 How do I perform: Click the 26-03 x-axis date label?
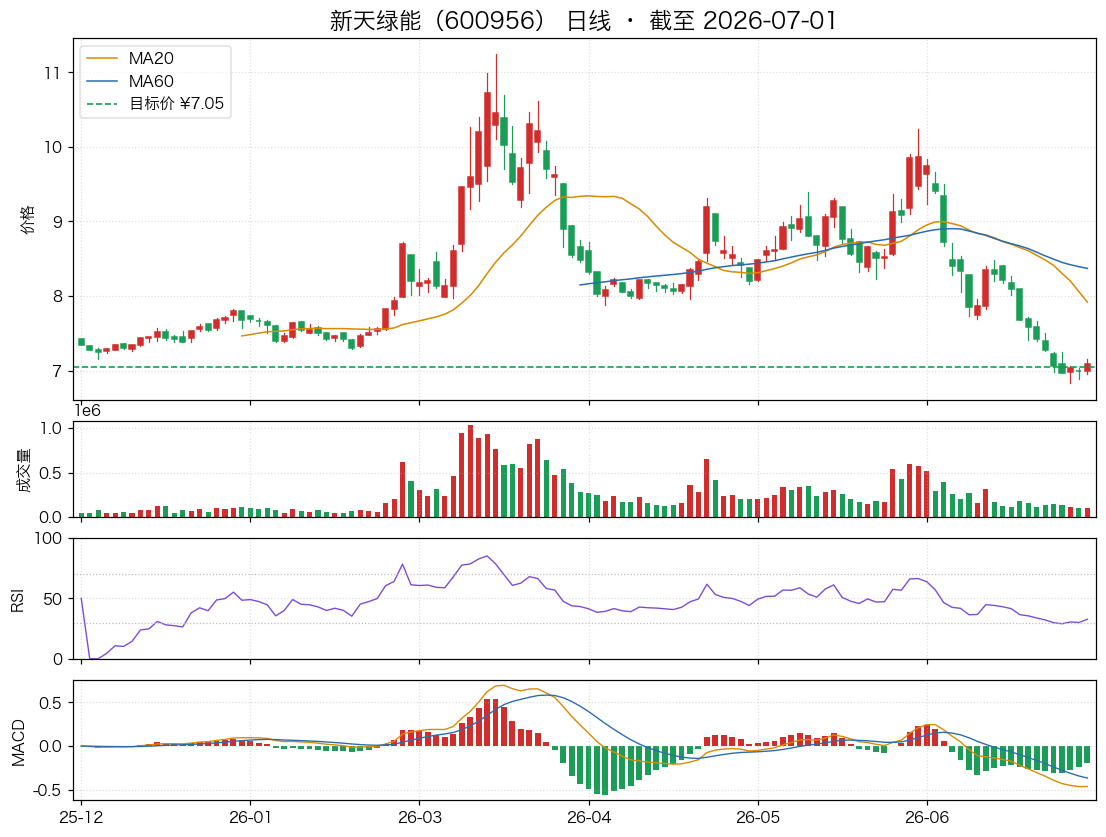[x=420, y=817]
